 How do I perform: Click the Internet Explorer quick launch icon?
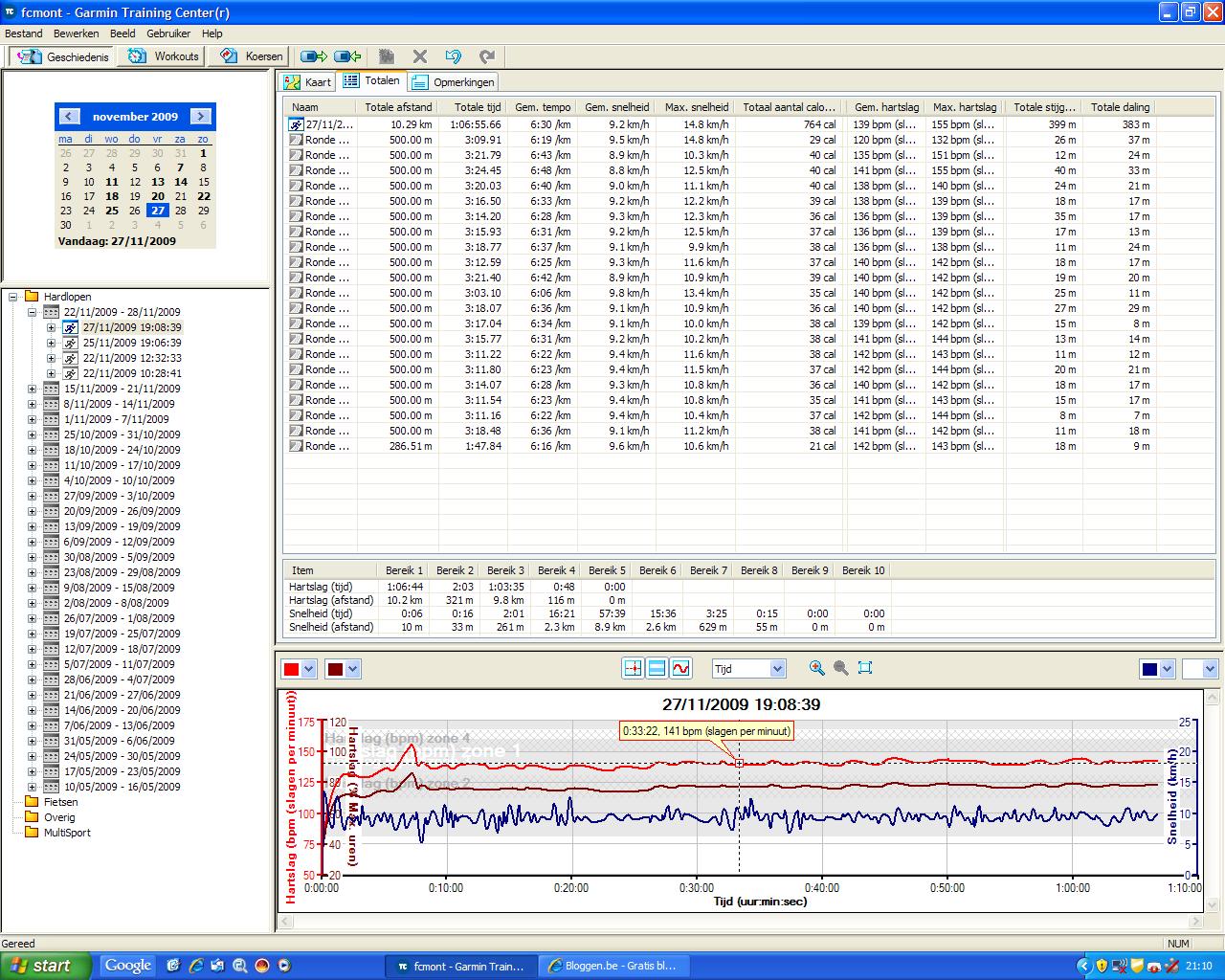[x=195, y=966]
